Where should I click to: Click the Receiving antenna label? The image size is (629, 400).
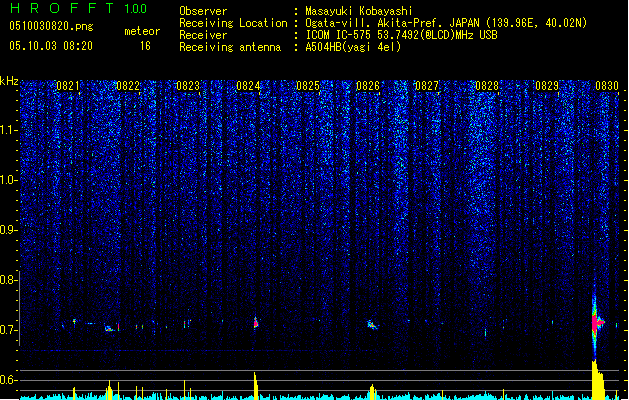(x=230, y=47)
